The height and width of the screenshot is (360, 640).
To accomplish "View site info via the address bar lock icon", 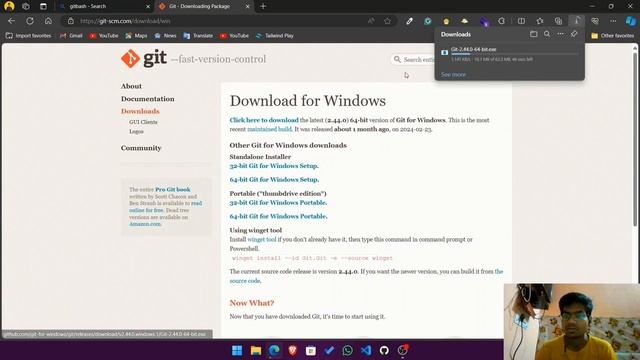I will coord(71,21).
